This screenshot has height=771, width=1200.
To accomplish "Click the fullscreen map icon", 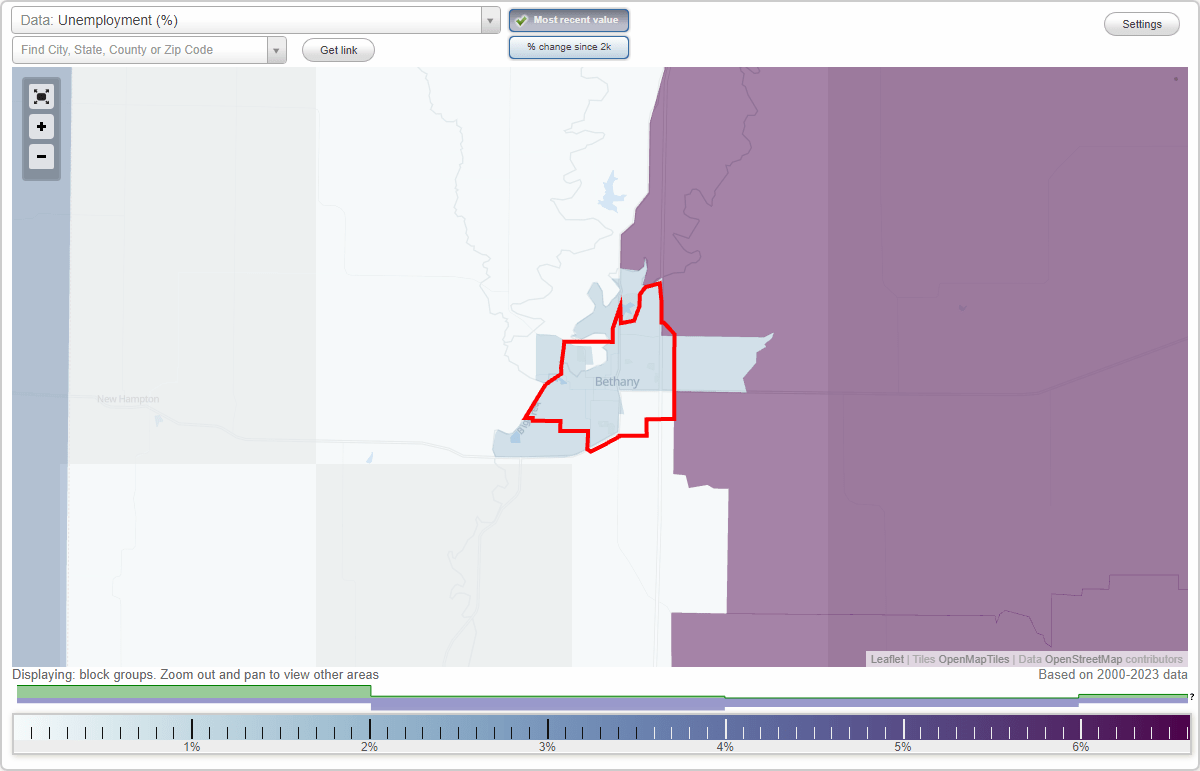I will click(41, 96).
